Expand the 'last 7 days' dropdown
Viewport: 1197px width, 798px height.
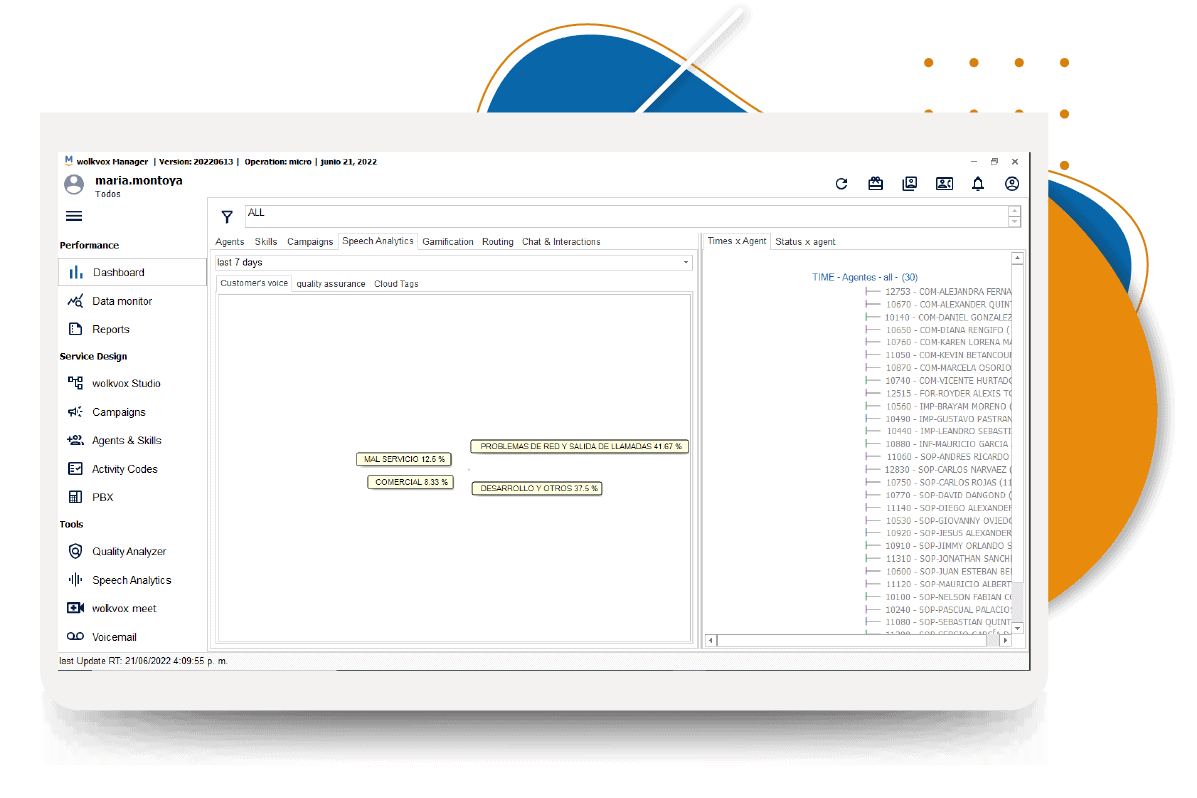click(x=686, y=263)
